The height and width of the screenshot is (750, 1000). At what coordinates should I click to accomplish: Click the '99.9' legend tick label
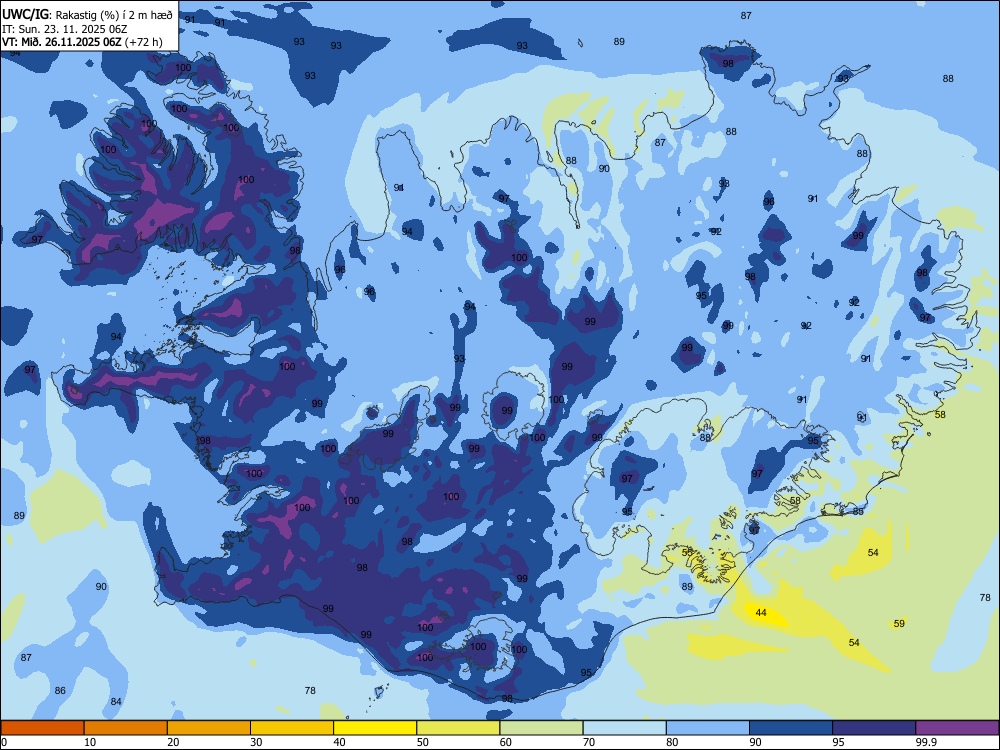pos(925,742)
